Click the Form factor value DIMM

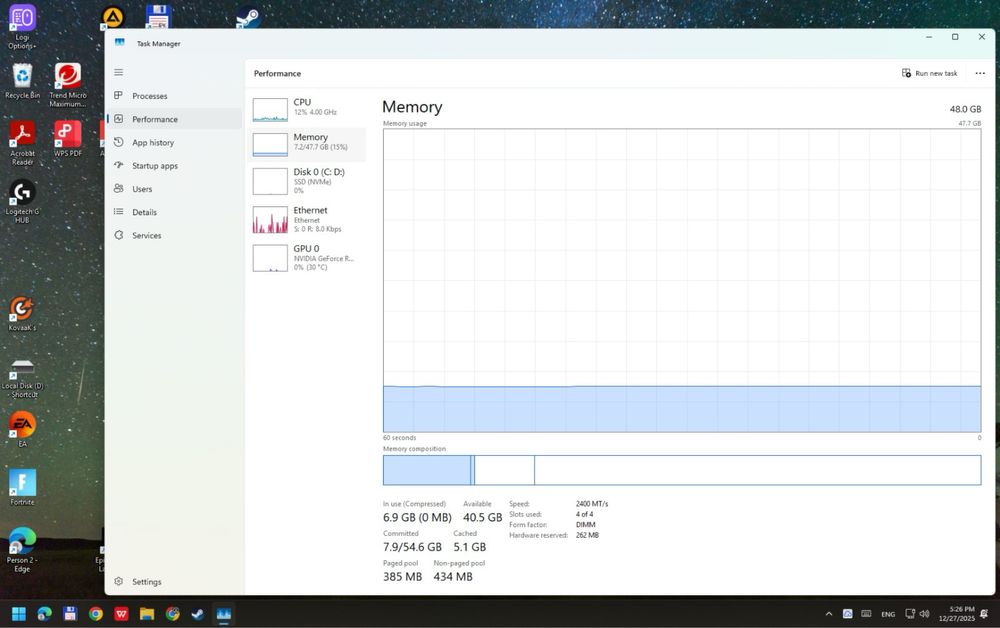click(585, 525)
